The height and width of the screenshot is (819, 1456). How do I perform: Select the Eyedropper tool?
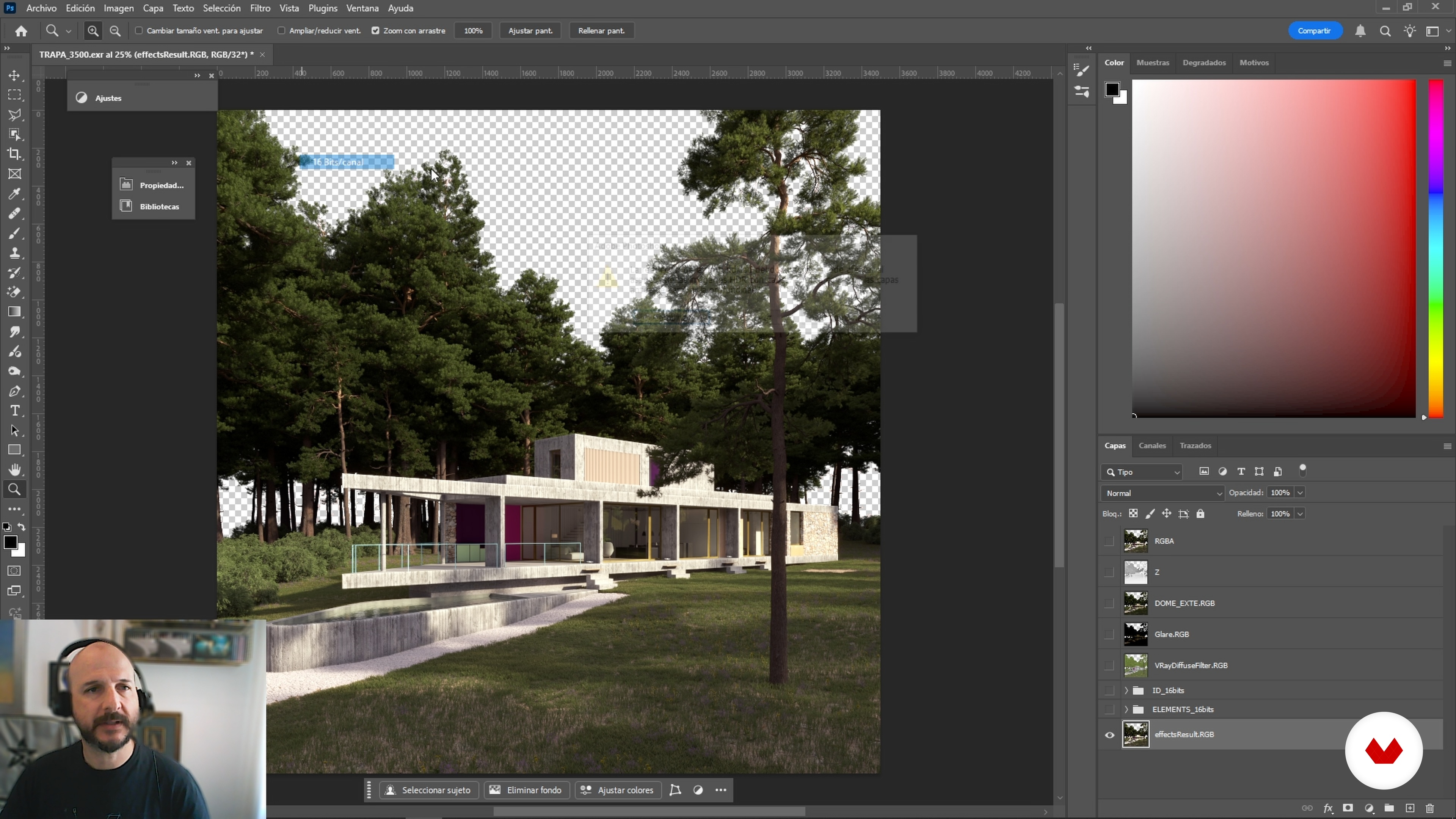point(14,194)
